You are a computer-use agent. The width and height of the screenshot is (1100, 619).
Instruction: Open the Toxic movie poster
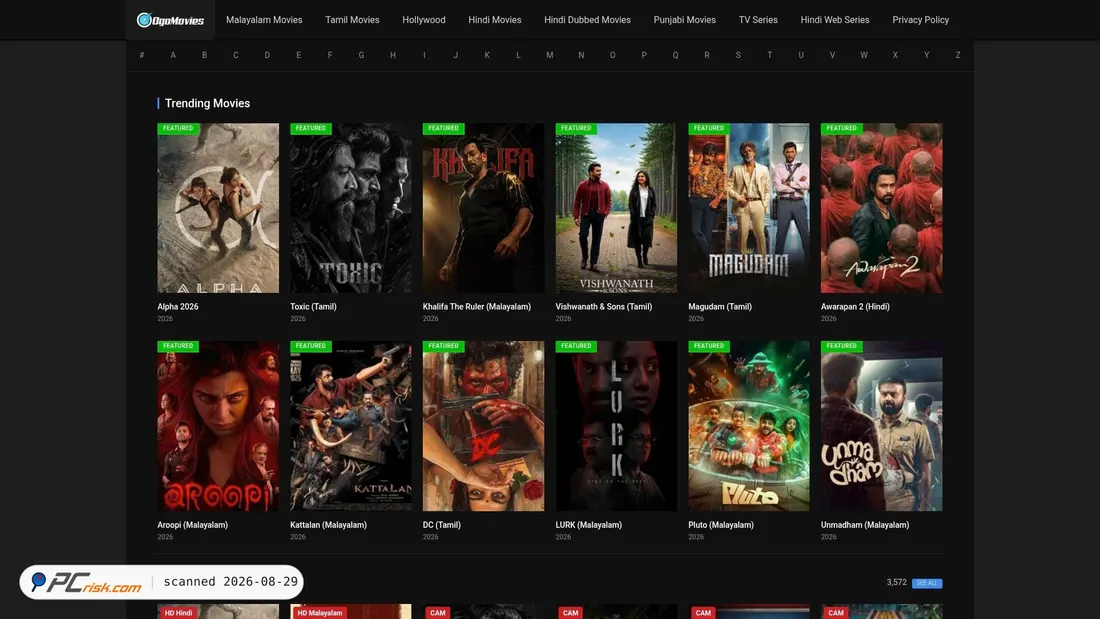coord(351,208)
